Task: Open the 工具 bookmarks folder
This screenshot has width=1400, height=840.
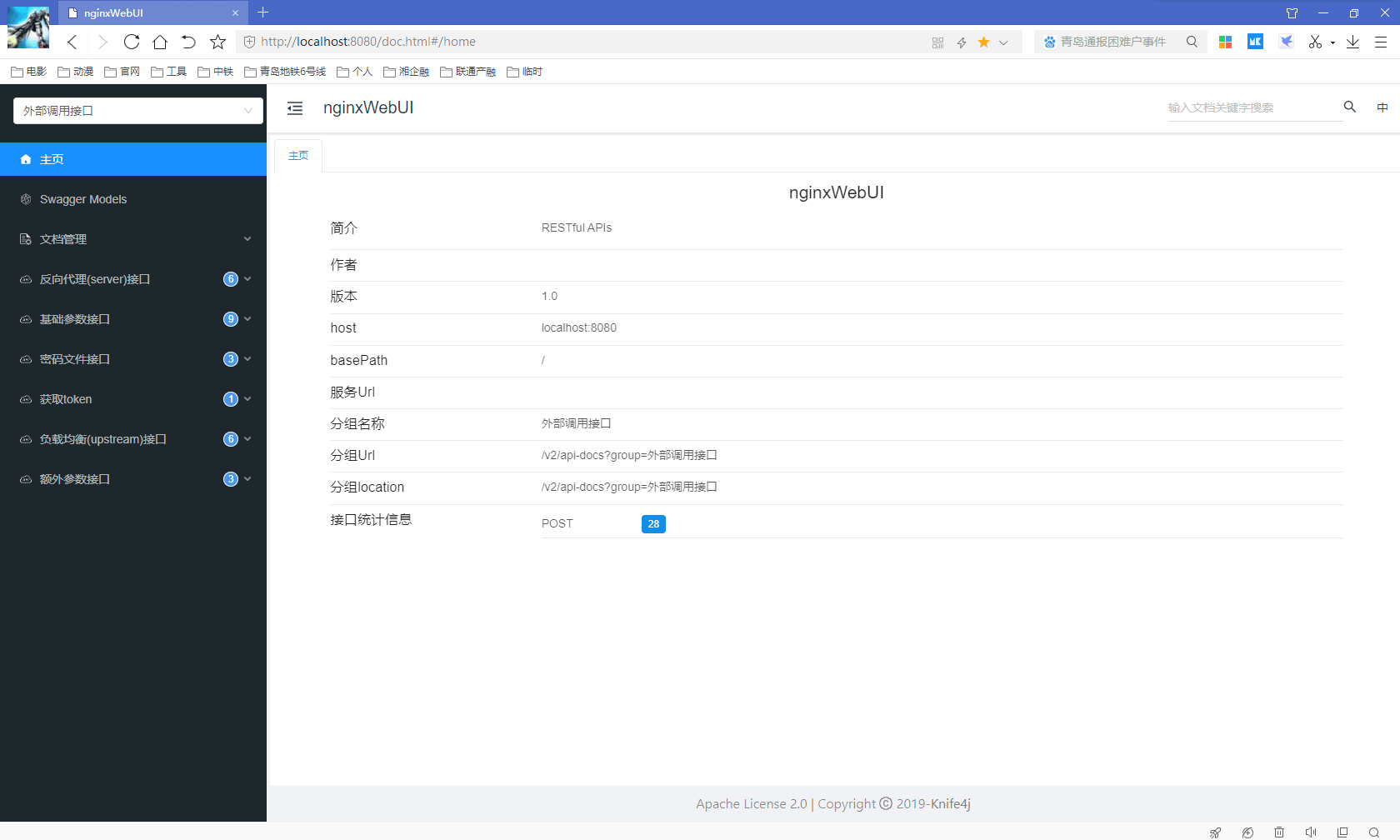Action: pos(169,72)
